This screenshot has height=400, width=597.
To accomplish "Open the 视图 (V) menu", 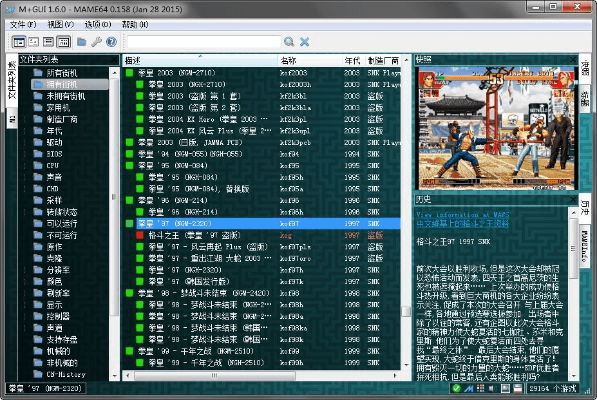I will 61,25.
